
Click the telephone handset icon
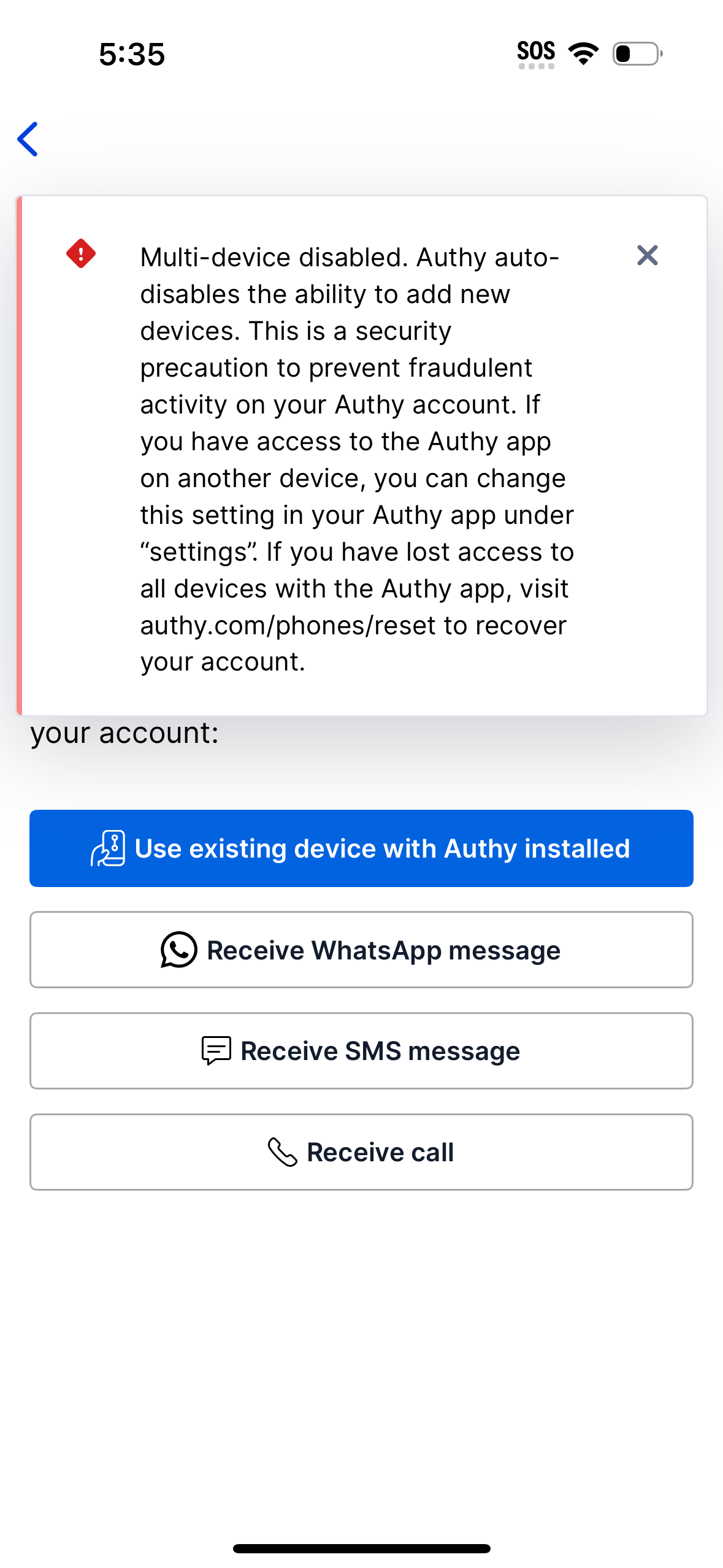[x=284, y=1151]
